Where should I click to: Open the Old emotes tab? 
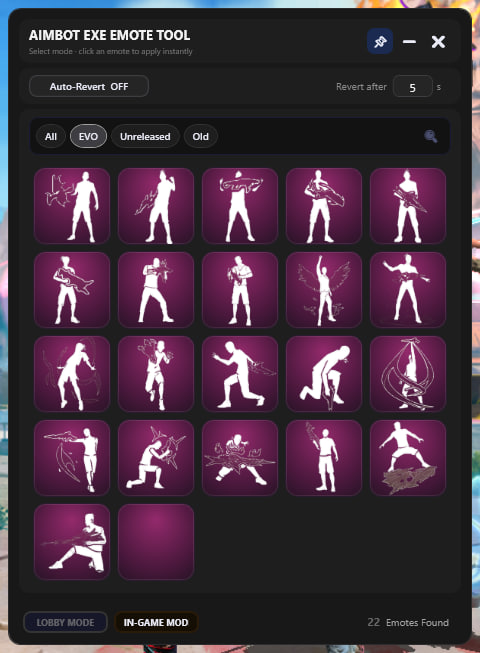pyautogui.click(x=200, y=136)
